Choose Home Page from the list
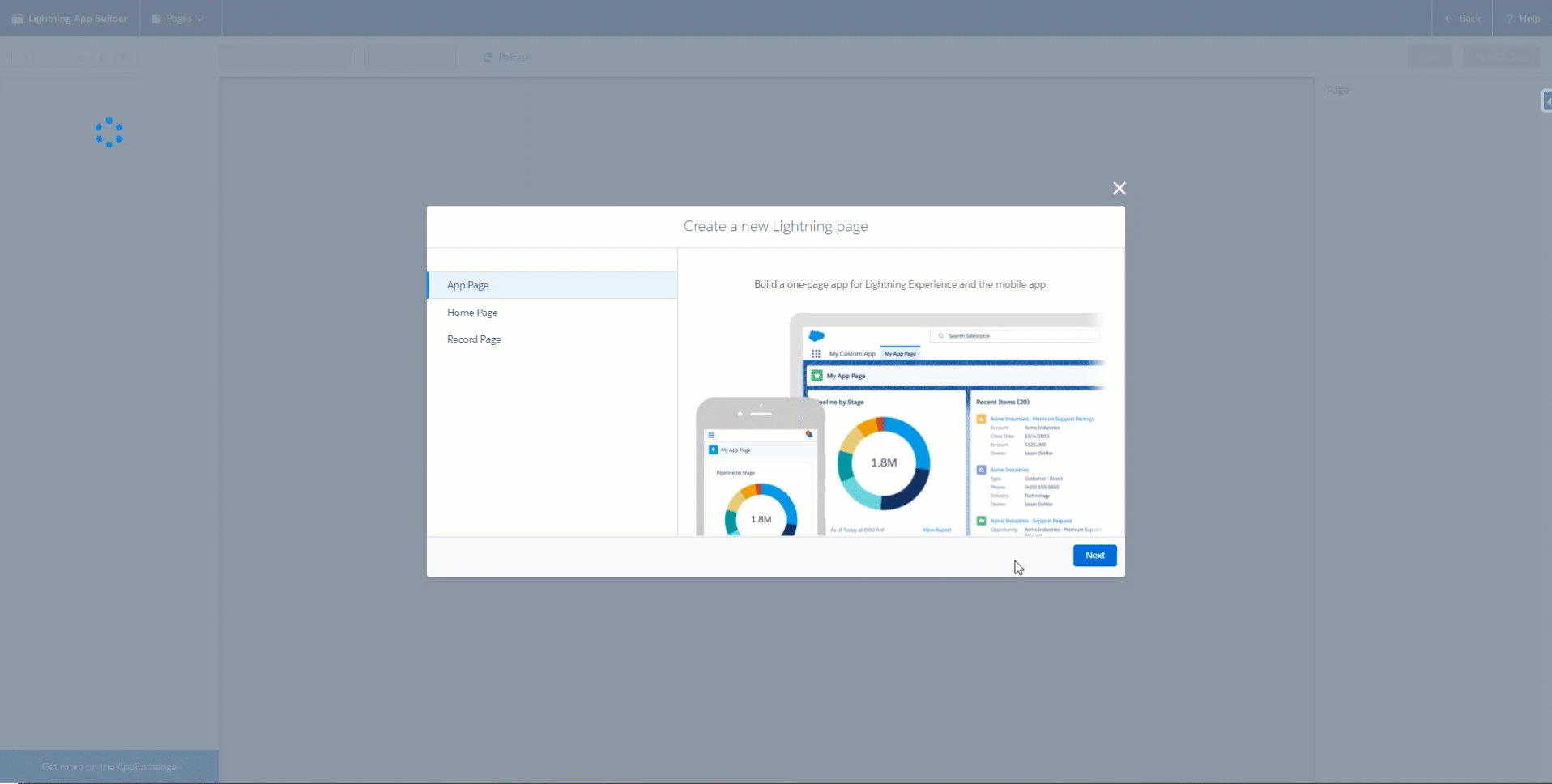Image resolution: width=1552 pixels, height=784 pixels. pyautogui.click(x=472, y=313)
